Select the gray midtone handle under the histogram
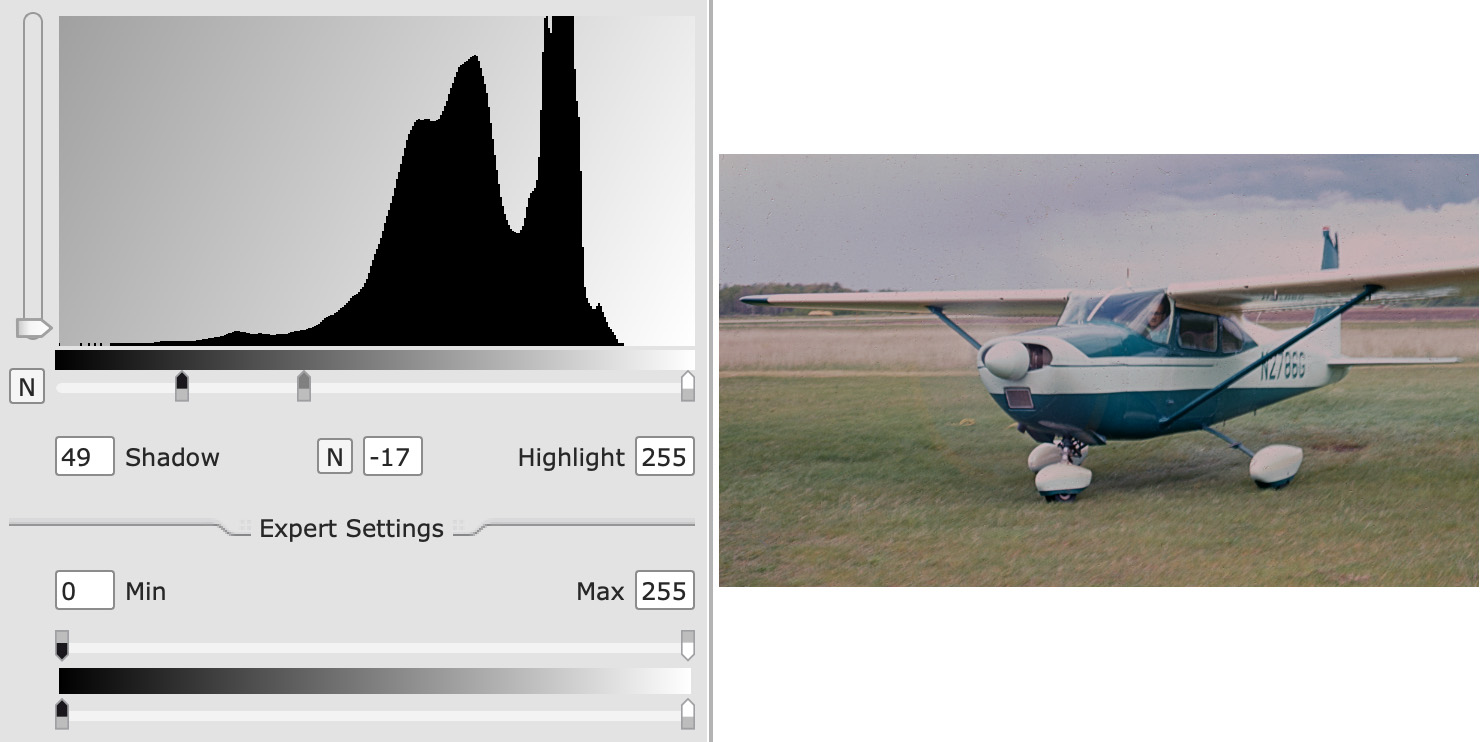 (x=304, y=385)
